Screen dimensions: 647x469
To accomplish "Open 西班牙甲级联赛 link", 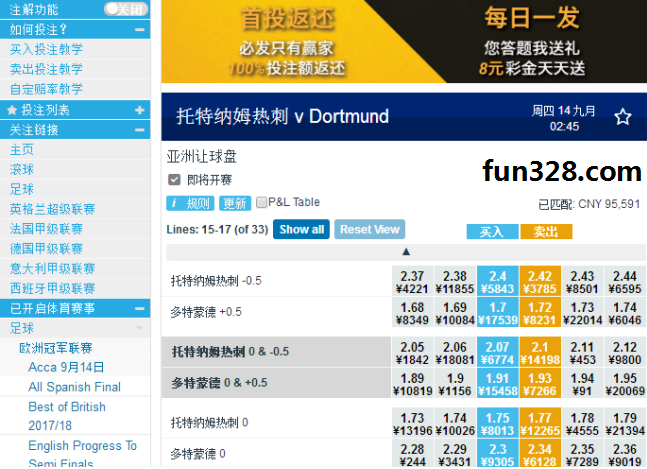I will point(52,288).
